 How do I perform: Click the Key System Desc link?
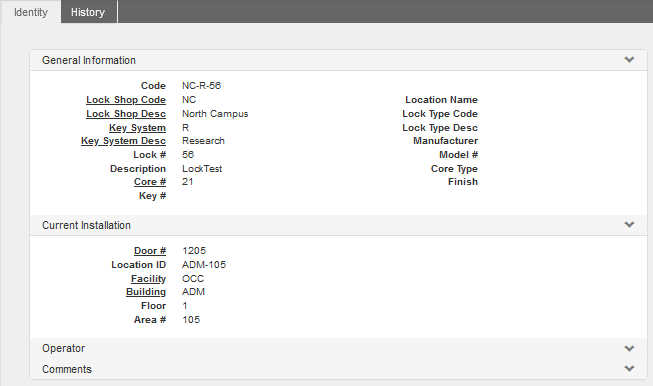[x=123, y=141]
